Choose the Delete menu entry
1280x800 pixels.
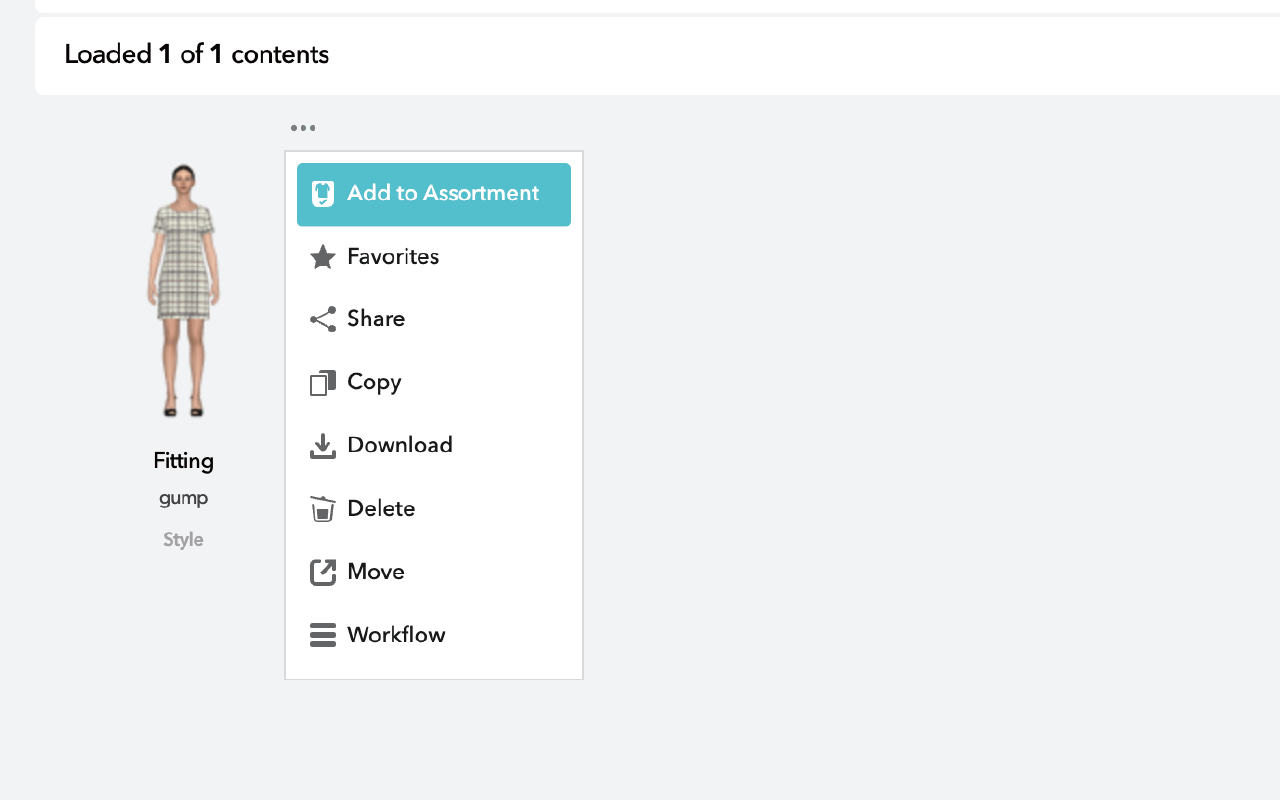pyautogui.click(x=434, y=509)
